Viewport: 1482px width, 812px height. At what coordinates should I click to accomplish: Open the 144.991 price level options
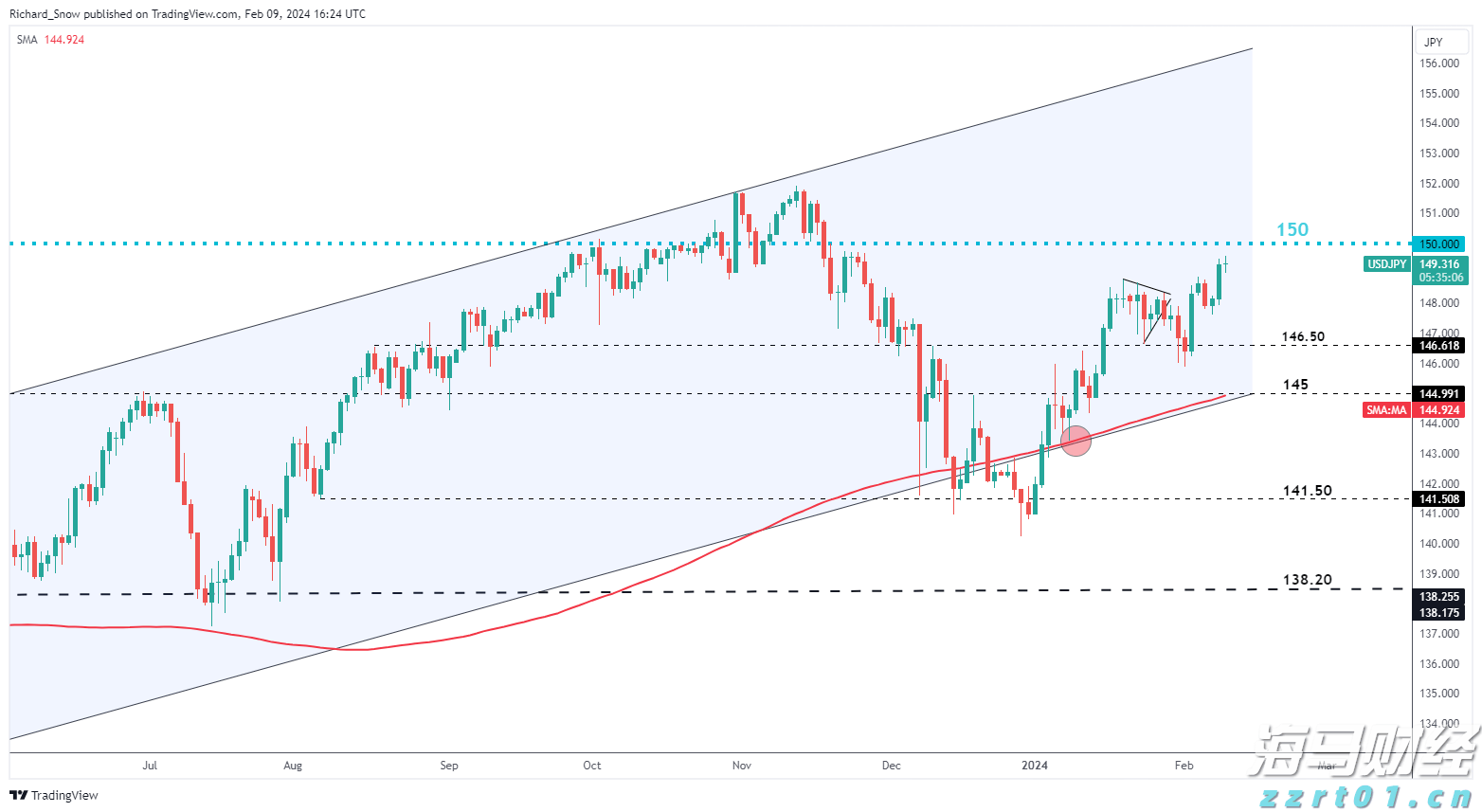click(1438, 393)
